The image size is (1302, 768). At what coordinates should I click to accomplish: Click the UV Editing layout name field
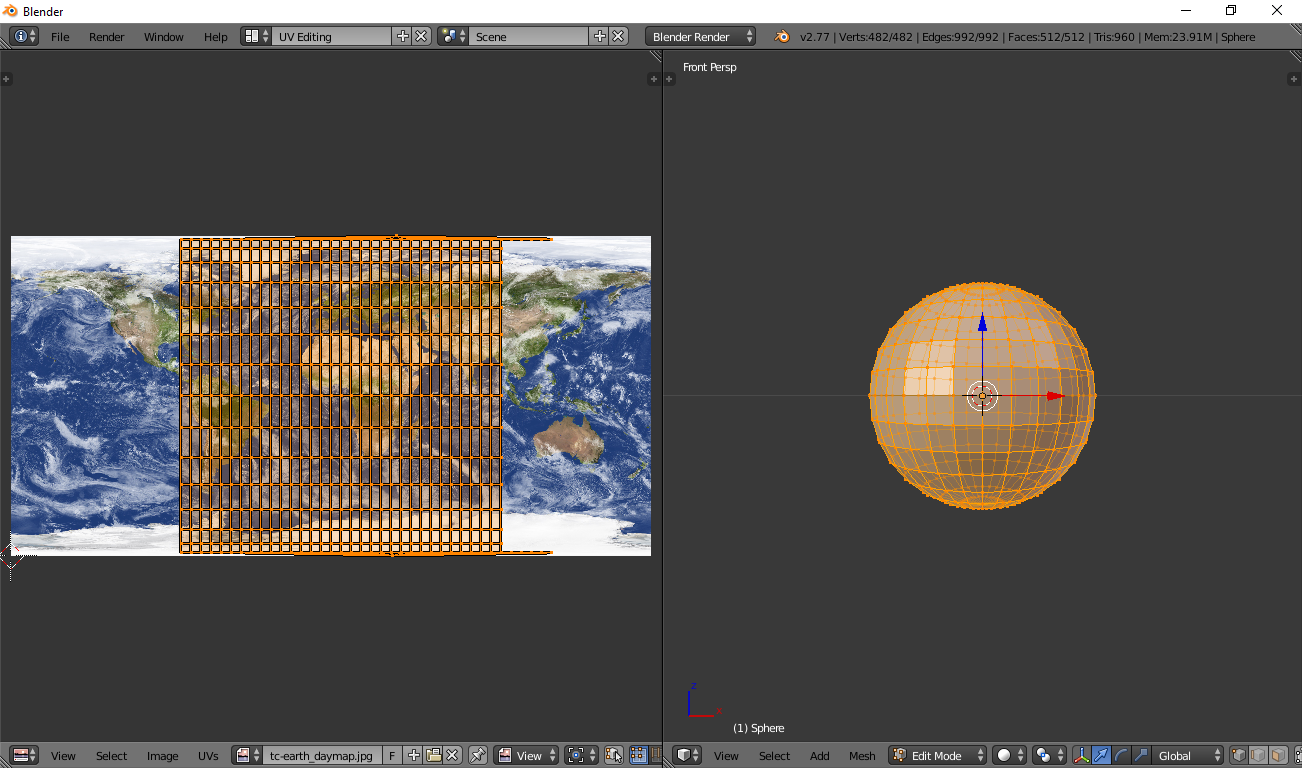330,37
